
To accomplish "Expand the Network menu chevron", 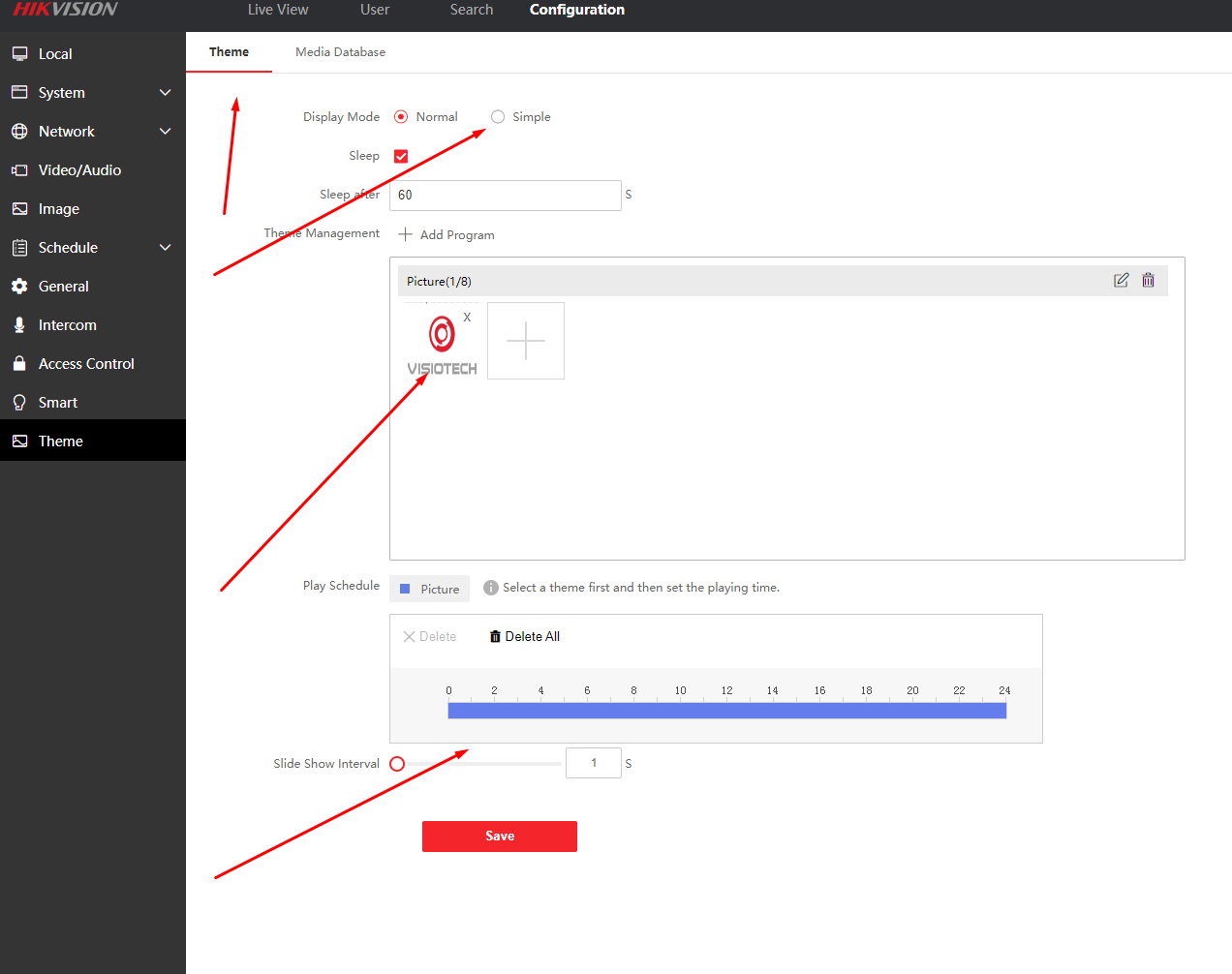I will click(165, 132).
